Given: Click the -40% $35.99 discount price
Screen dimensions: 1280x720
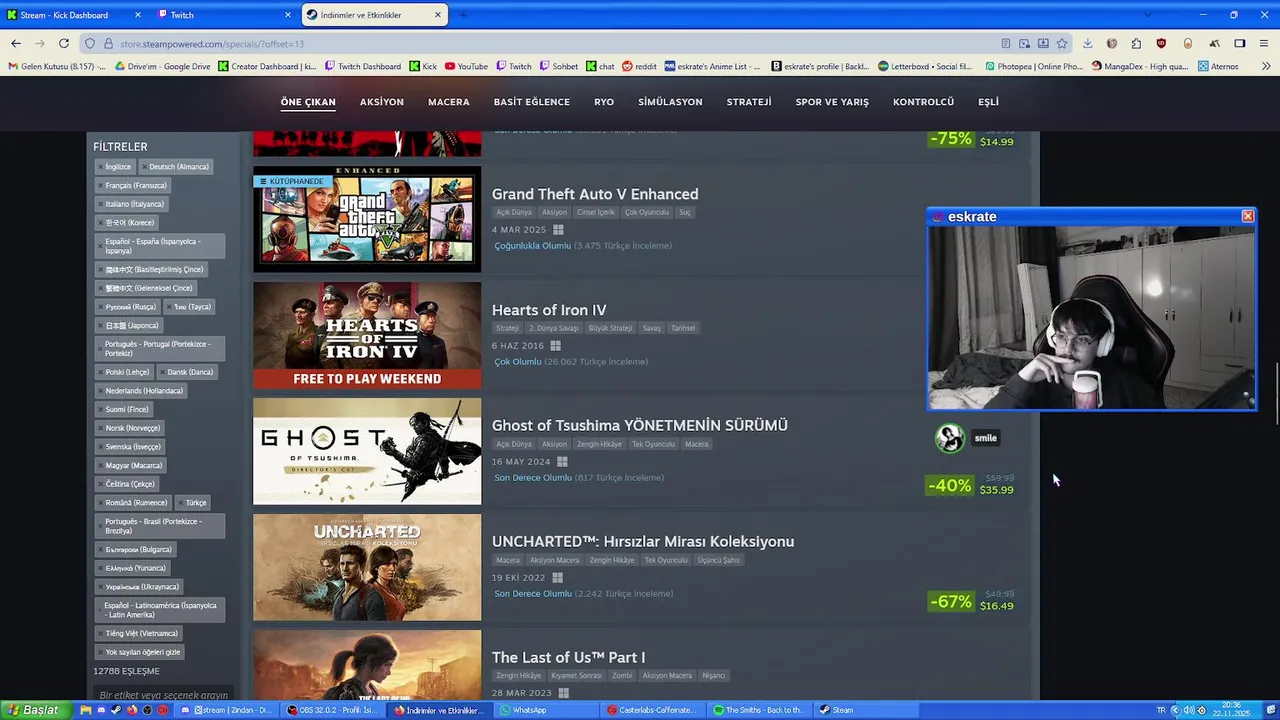Looking at the screenshot, I should 971,485.
